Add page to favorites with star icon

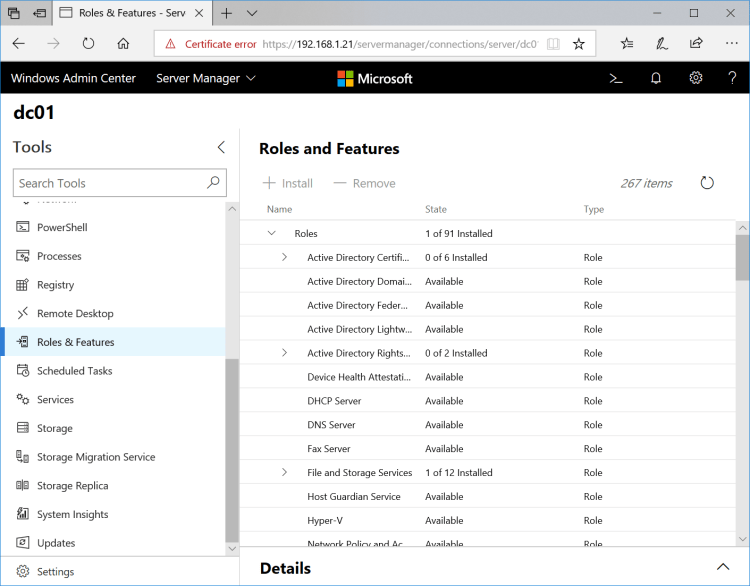pos(578,44)
